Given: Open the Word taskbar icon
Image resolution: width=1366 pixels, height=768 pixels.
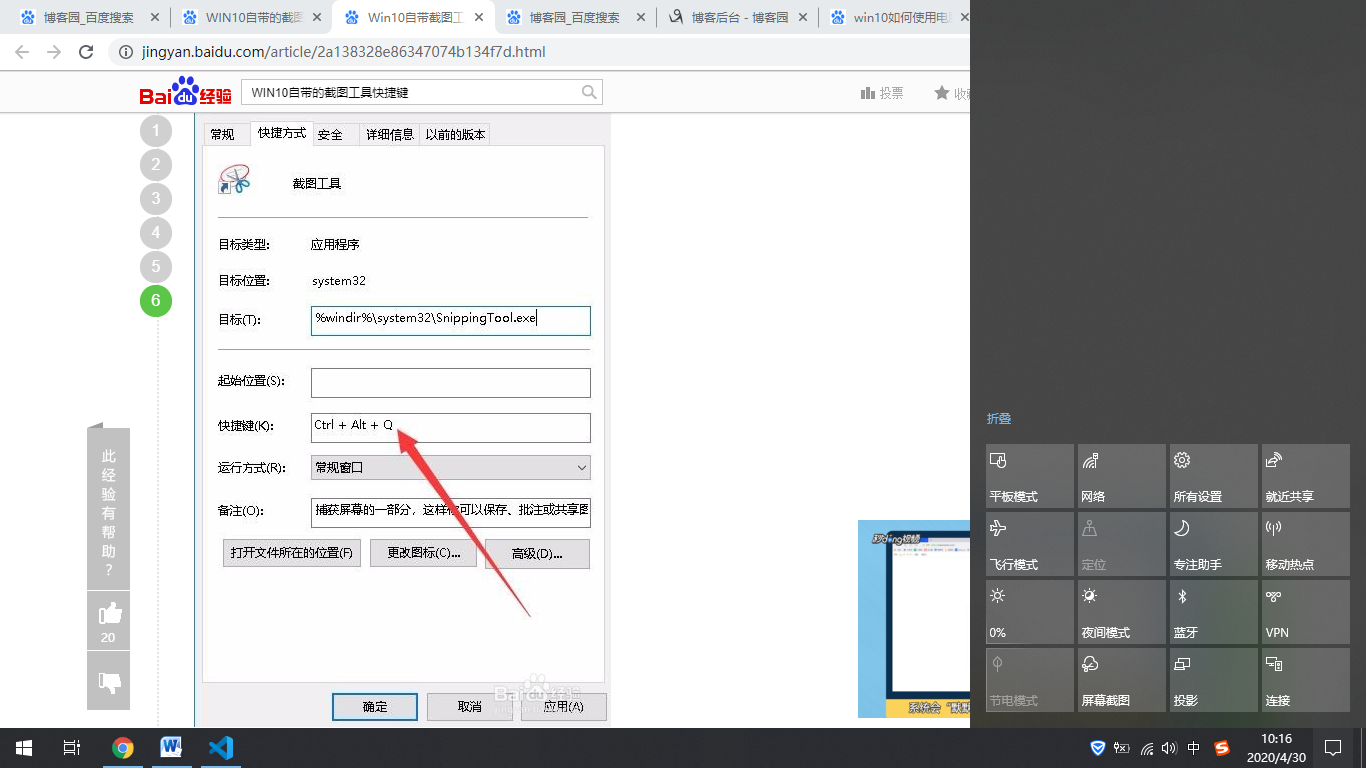Looking at the screenshot, I should (x=171, y=748).
